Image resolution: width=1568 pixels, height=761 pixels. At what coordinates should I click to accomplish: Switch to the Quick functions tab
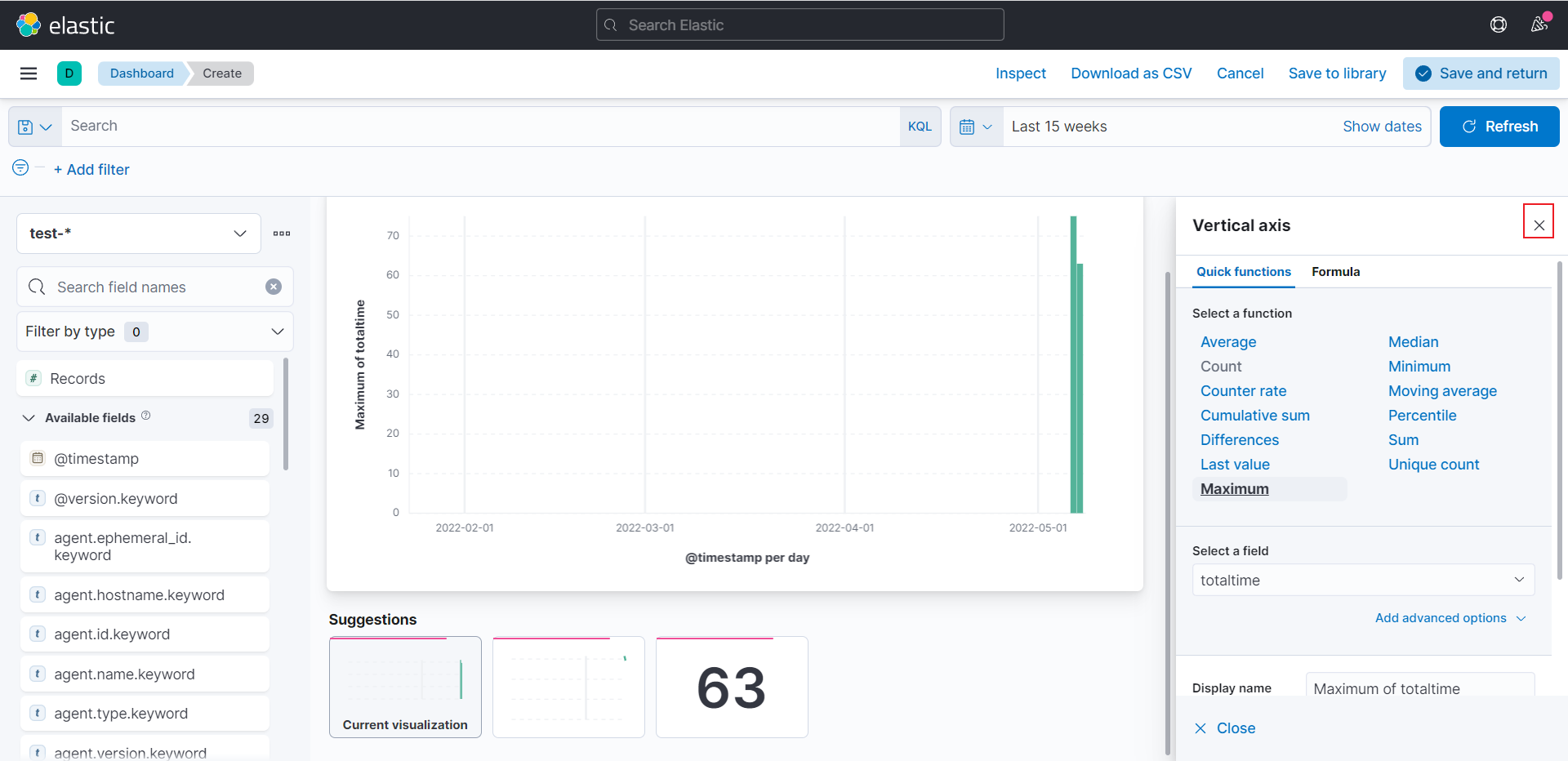[x=1244, y=272]
